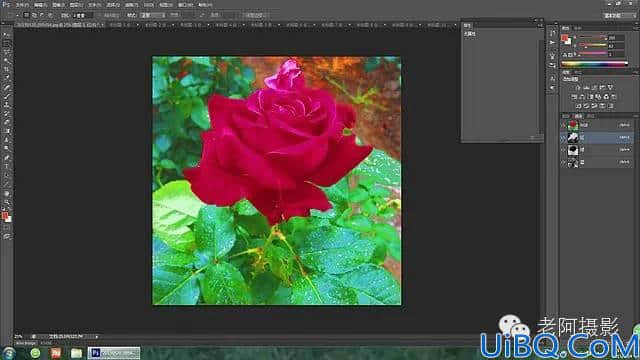640x360 pixels.
Task: Click the foreground color swatch in Color panel
Action: pos(564,38)
